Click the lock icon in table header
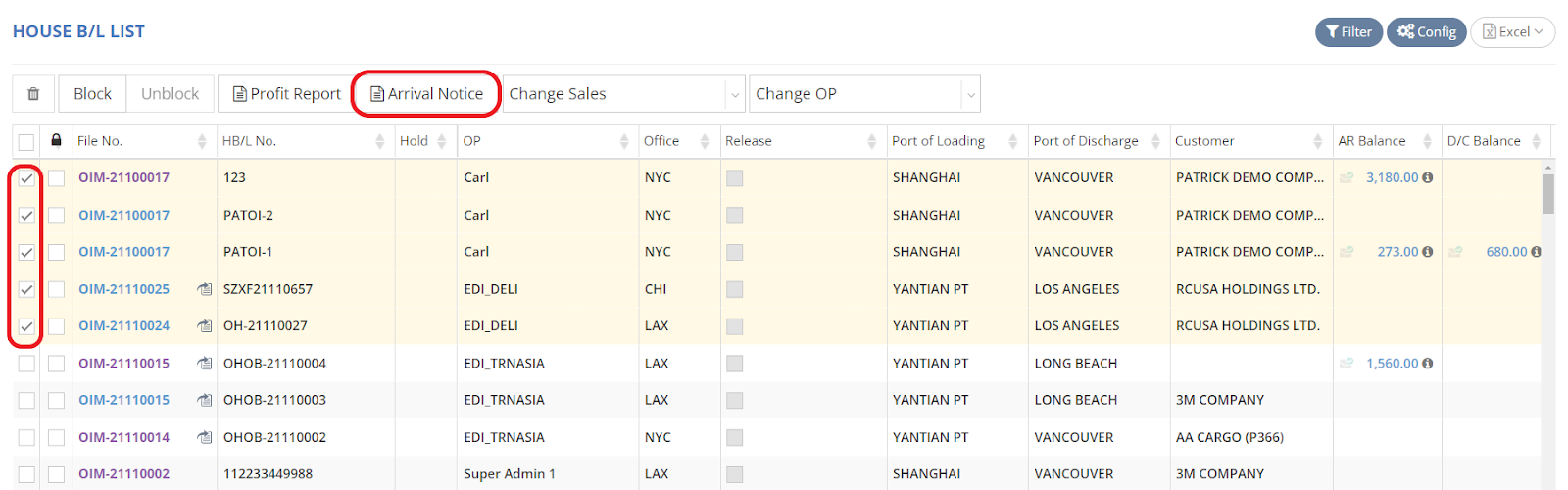 tap(56, 140)
